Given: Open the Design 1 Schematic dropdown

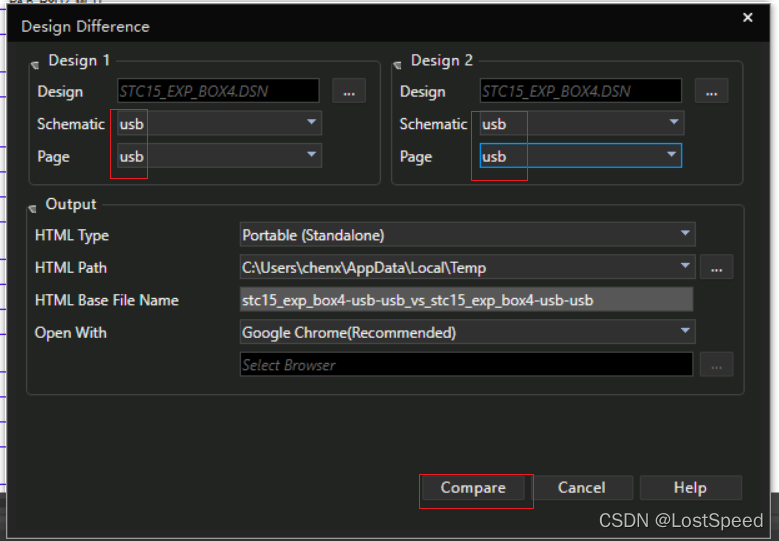Looking at the screenshot, I should click(312, 123).
